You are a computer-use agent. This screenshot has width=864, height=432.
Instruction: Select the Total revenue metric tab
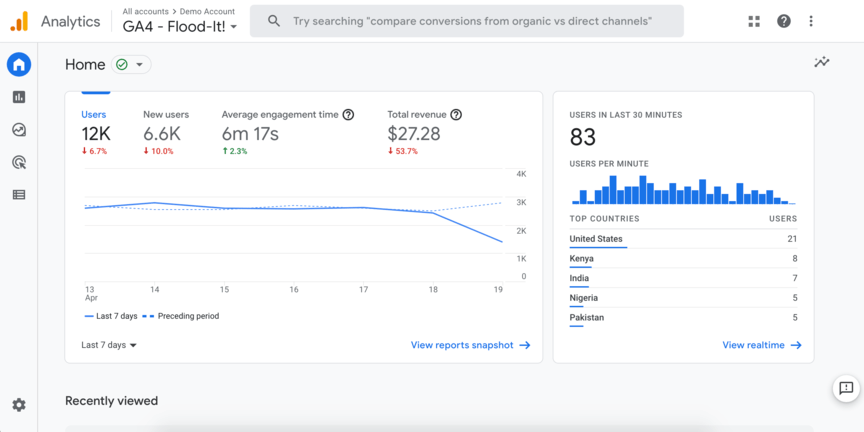(424, 132)
